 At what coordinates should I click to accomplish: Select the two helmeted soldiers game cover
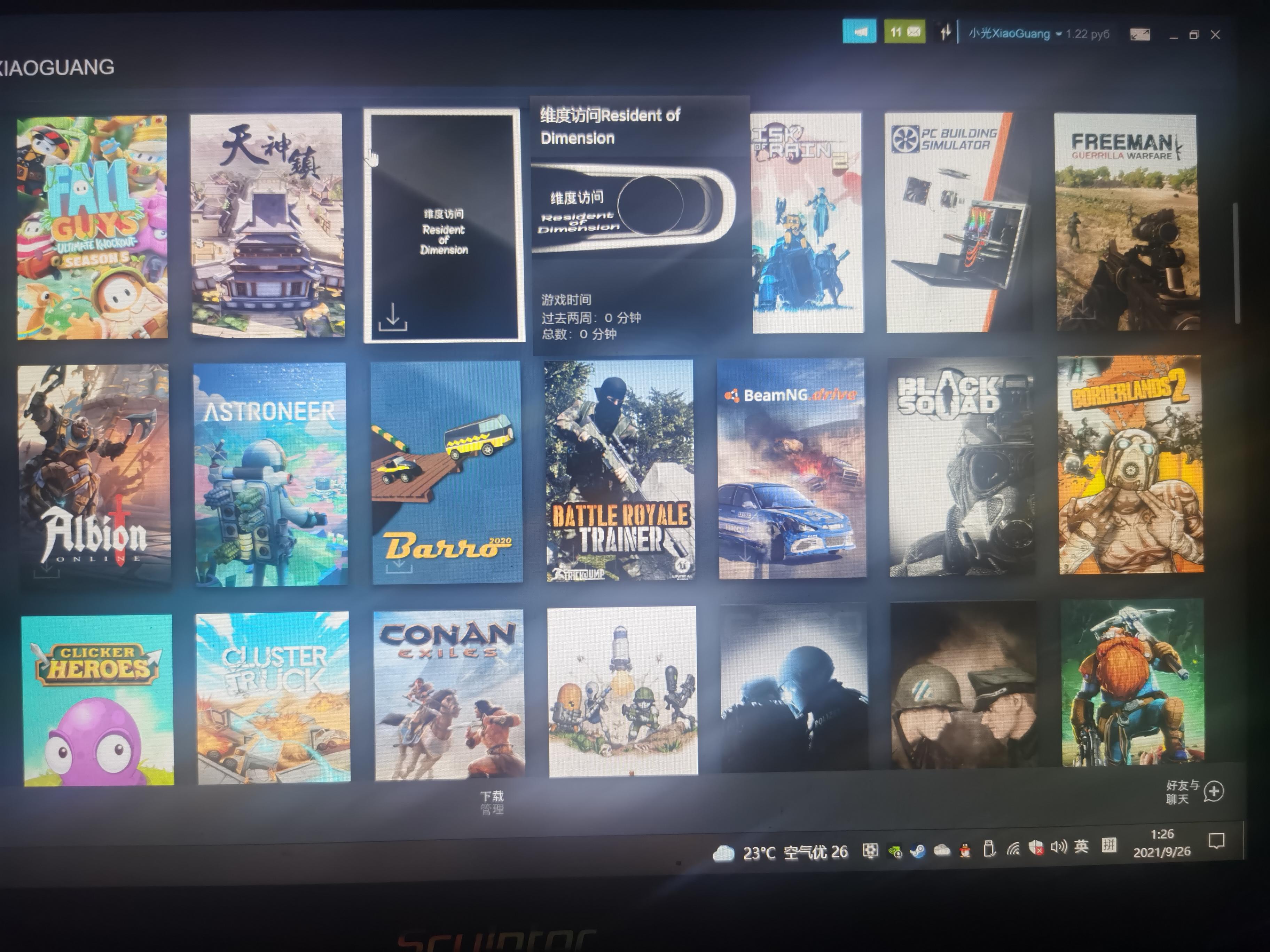[964, 685]
